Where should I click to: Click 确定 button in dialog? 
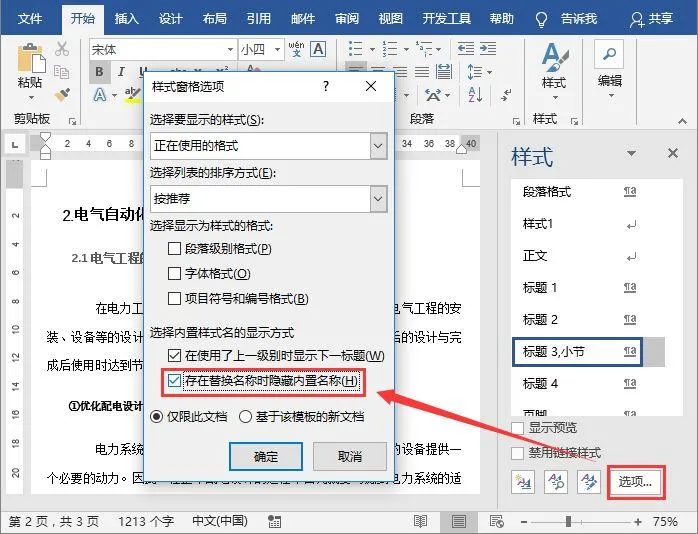coord(266,456)
